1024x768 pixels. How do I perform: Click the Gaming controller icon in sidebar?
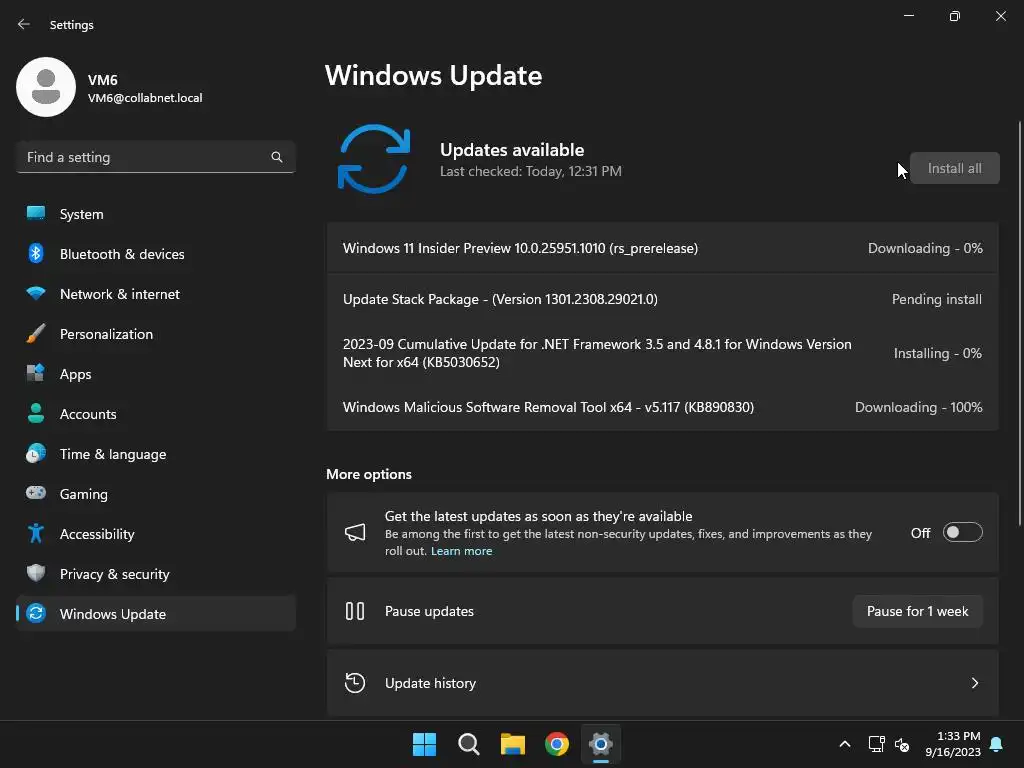click(36, 493)
